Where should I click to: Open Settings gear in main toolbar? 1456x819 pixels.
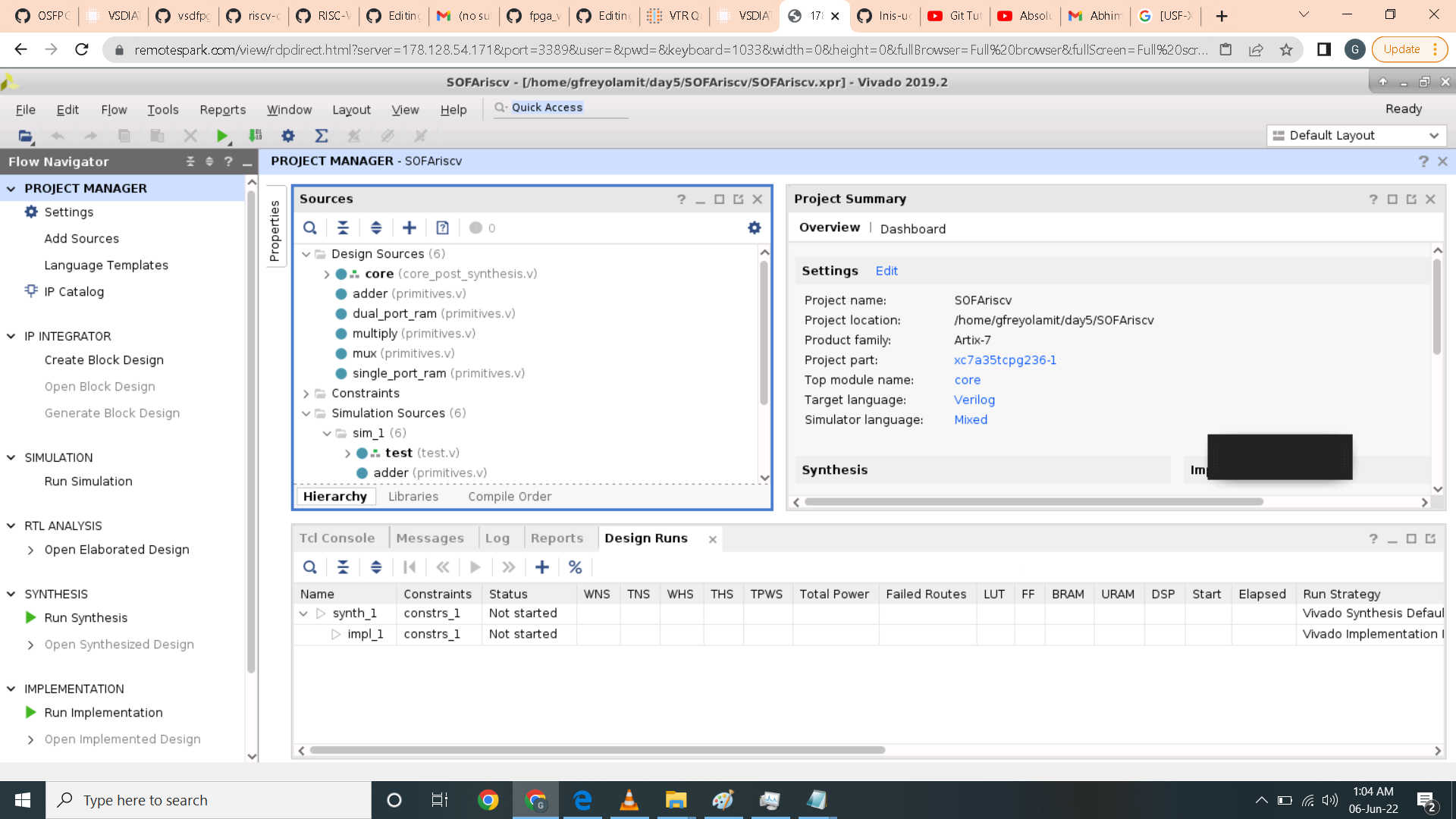[x=288, y=136]
